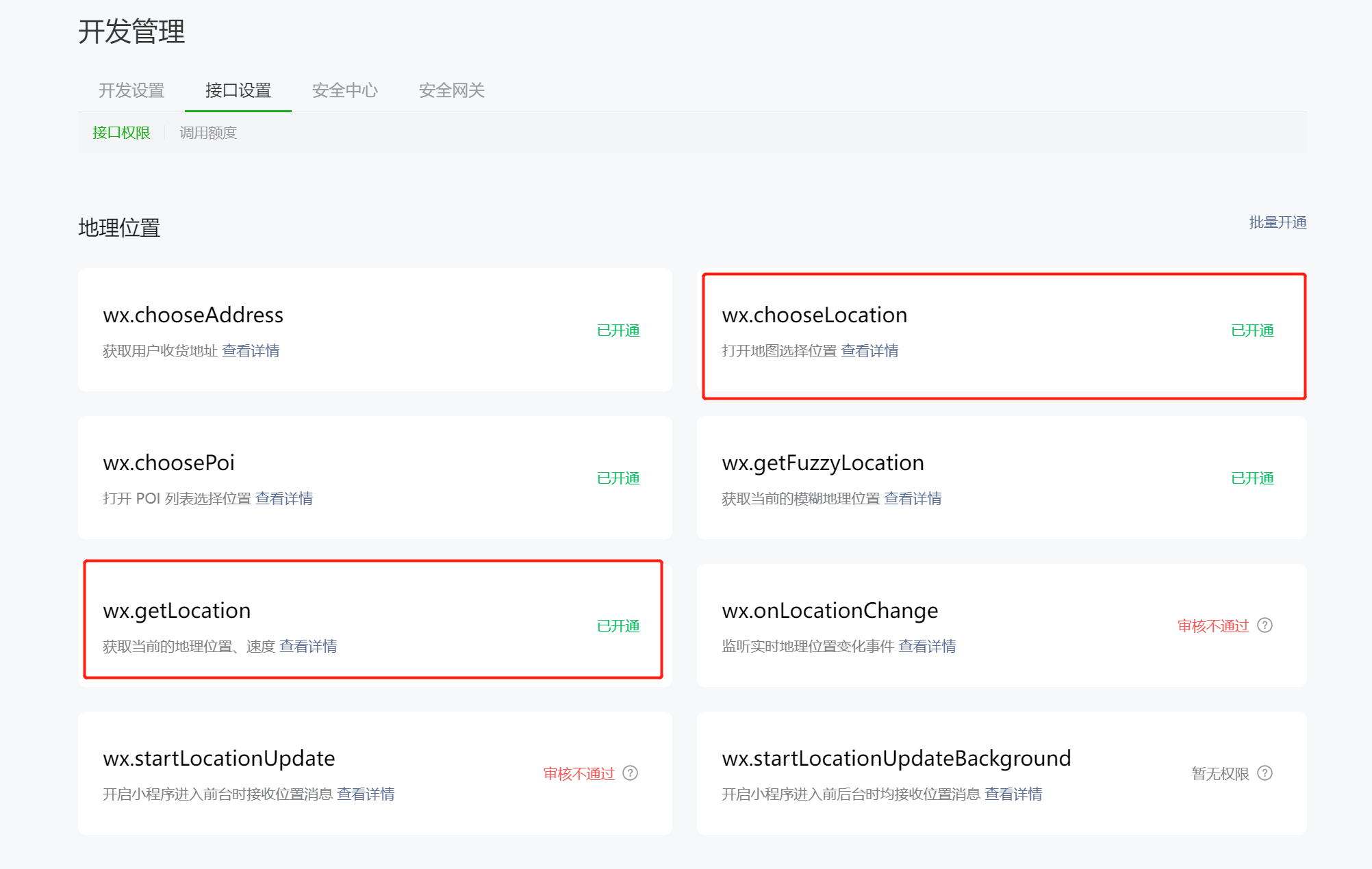This screenshot has height=869, width=1372.
Task: Click 审核不通过 status of wx.onLocationChange
Action: point(1213,626)
